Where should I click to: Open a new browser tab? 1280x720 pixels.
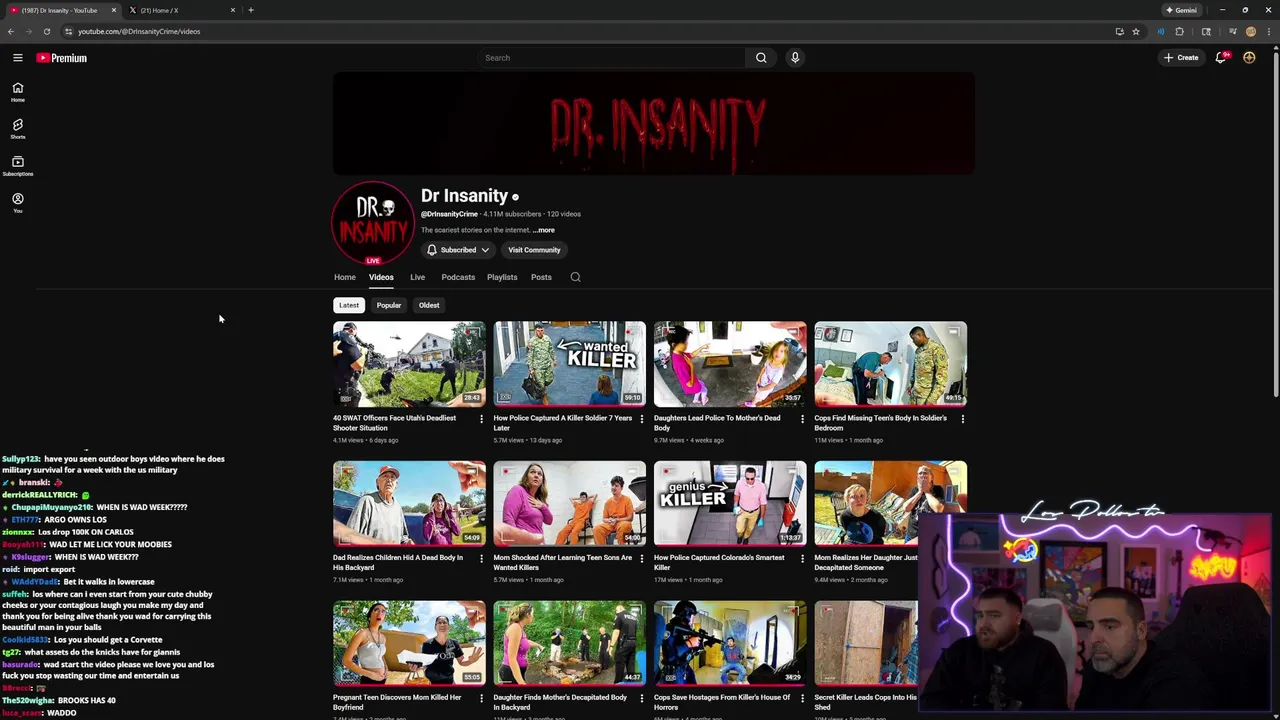click(x=250, y=10)
